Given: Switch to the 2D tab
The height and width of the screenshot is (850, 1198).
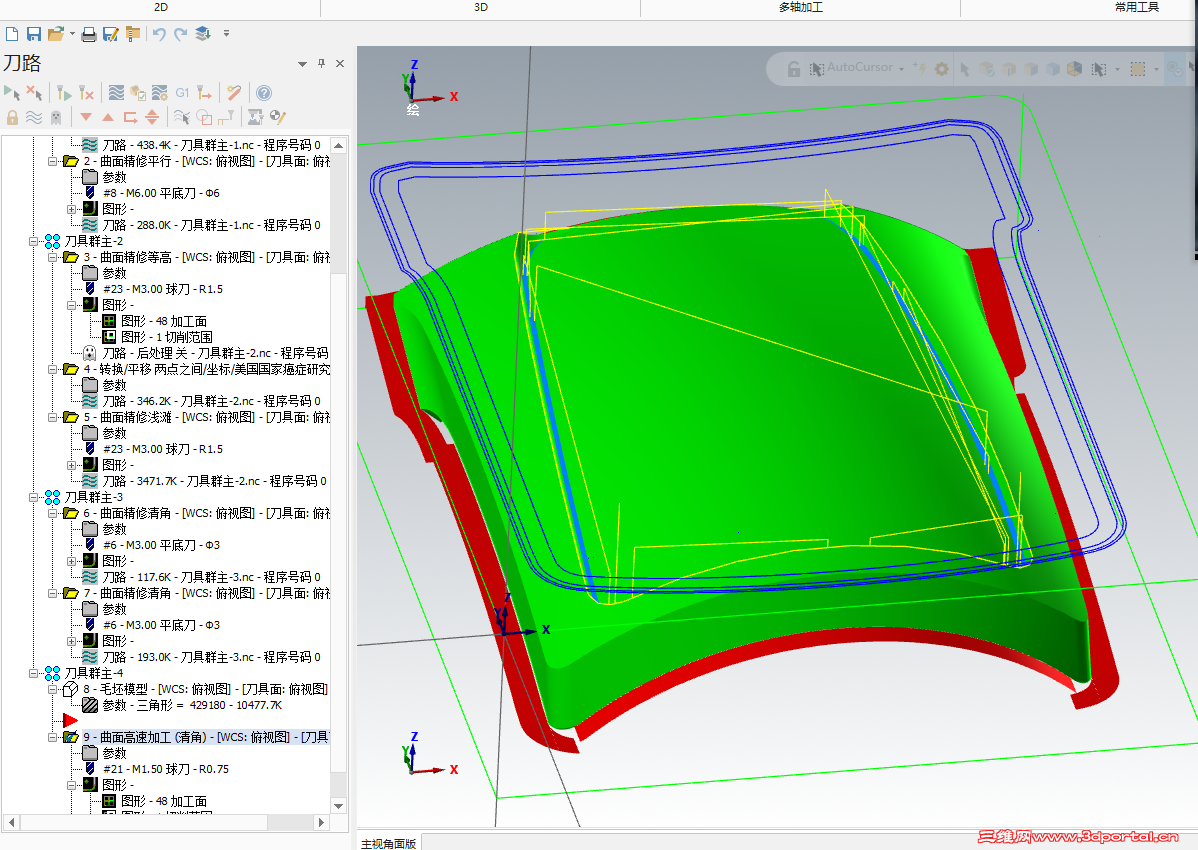Looking at the screenshot, I should click(x=160, y=8).
